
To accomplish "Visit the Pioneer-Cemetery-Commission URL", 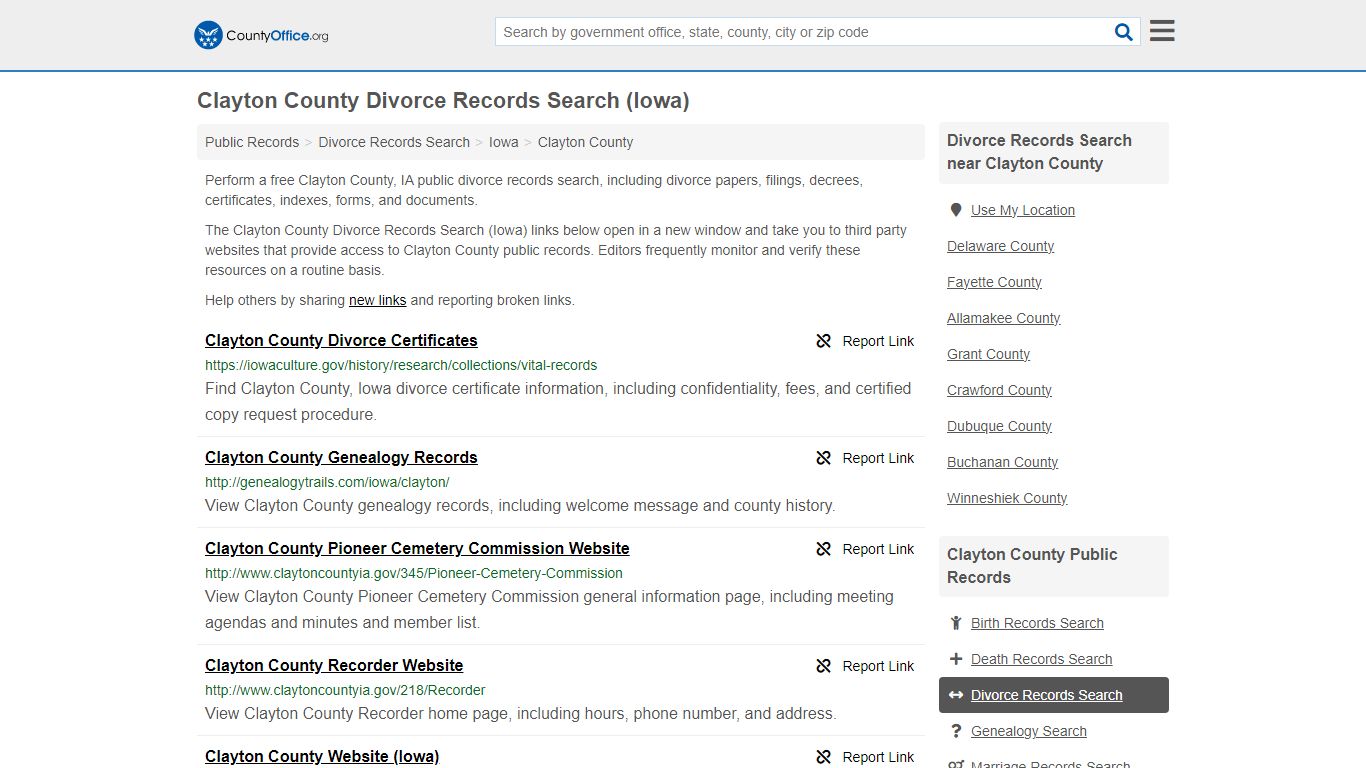I will [x=414, y=573].
